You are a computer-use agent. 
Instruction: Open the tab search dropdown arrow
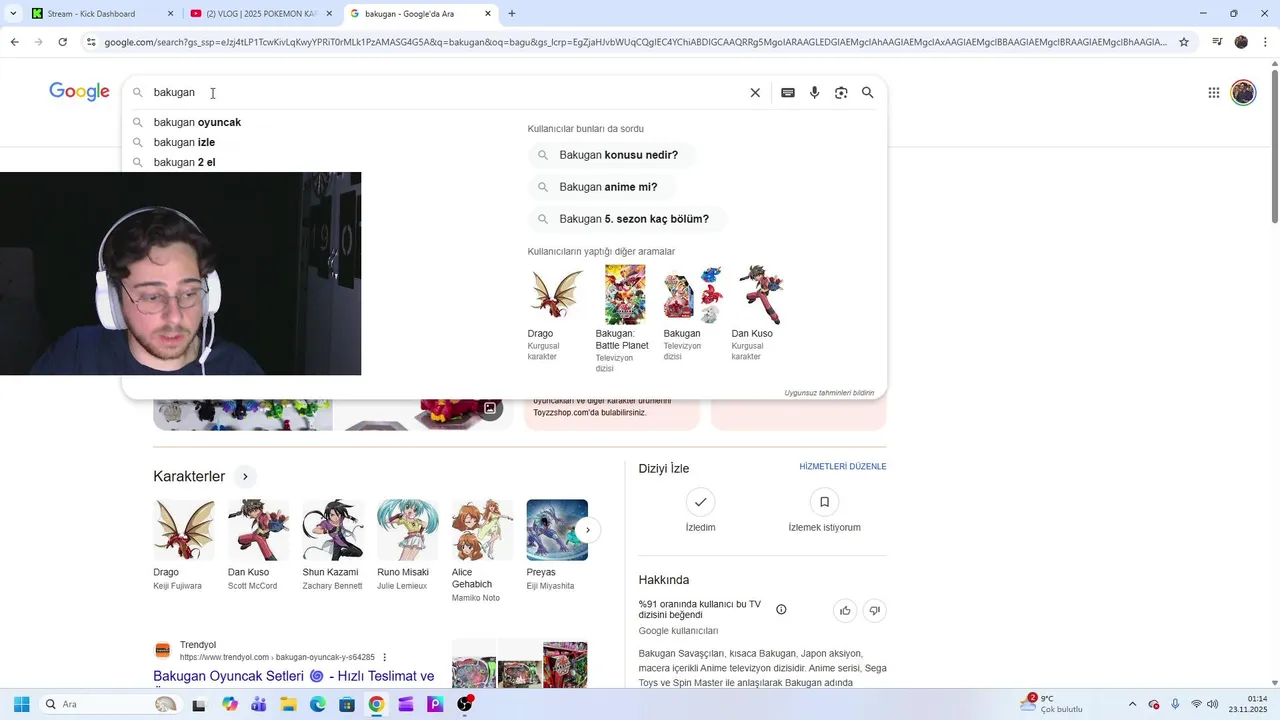[13, 14]
